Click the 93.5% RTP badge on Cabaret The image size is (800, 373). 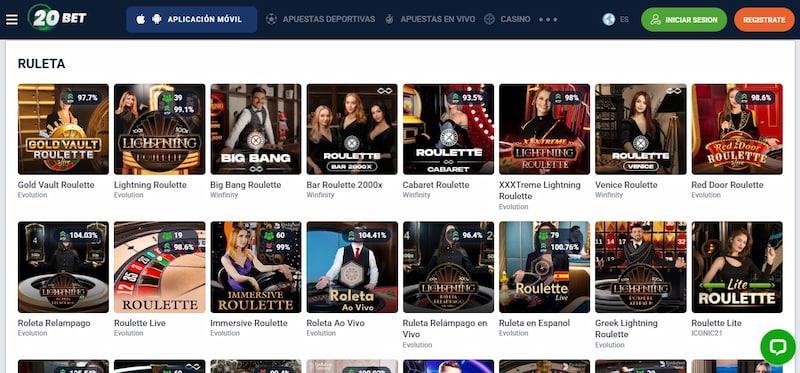[x=465, y=97]
